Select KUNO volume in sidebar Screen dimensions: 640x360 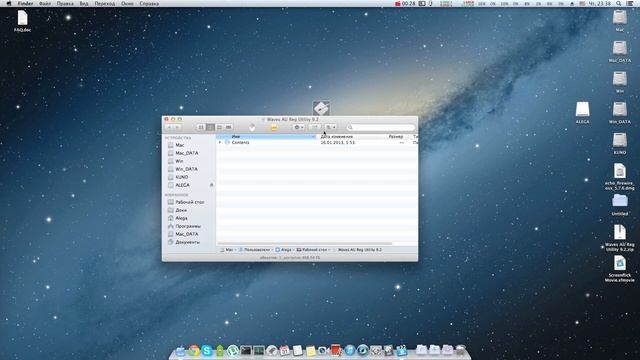click(182, 177)
